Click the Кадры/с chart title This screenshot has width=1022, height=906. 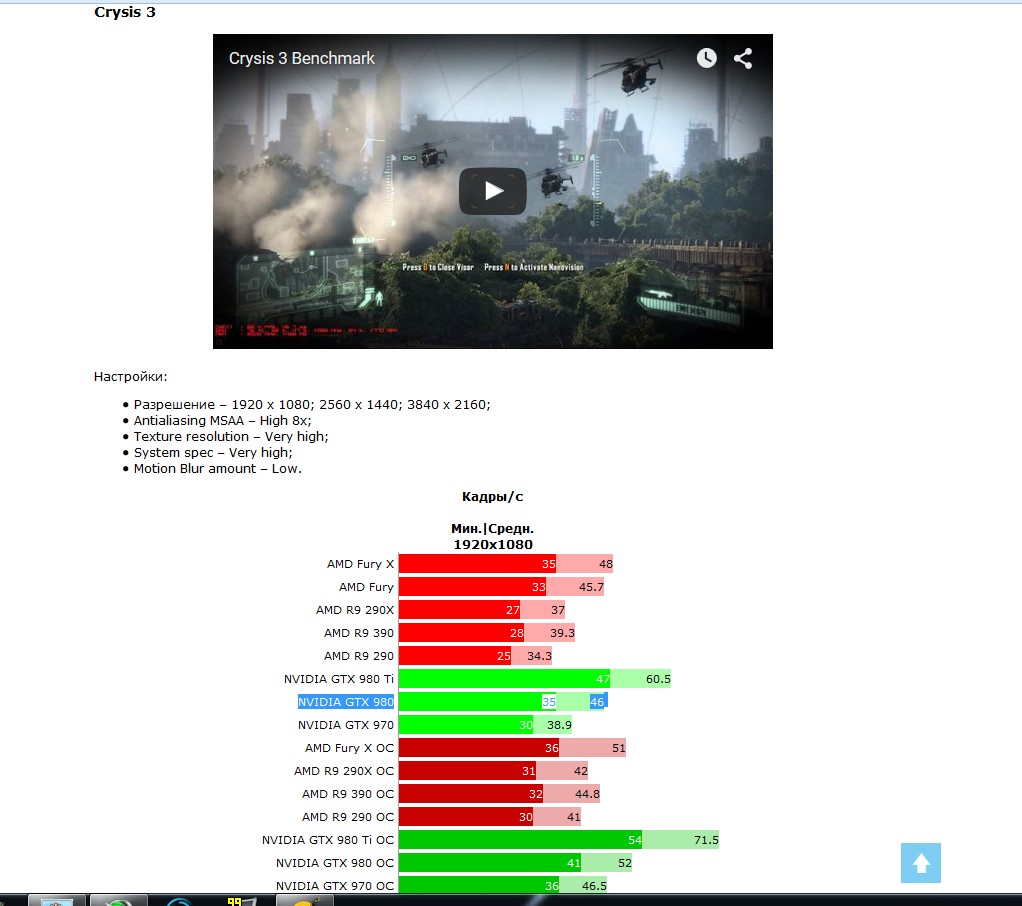[x=492, y=496]
